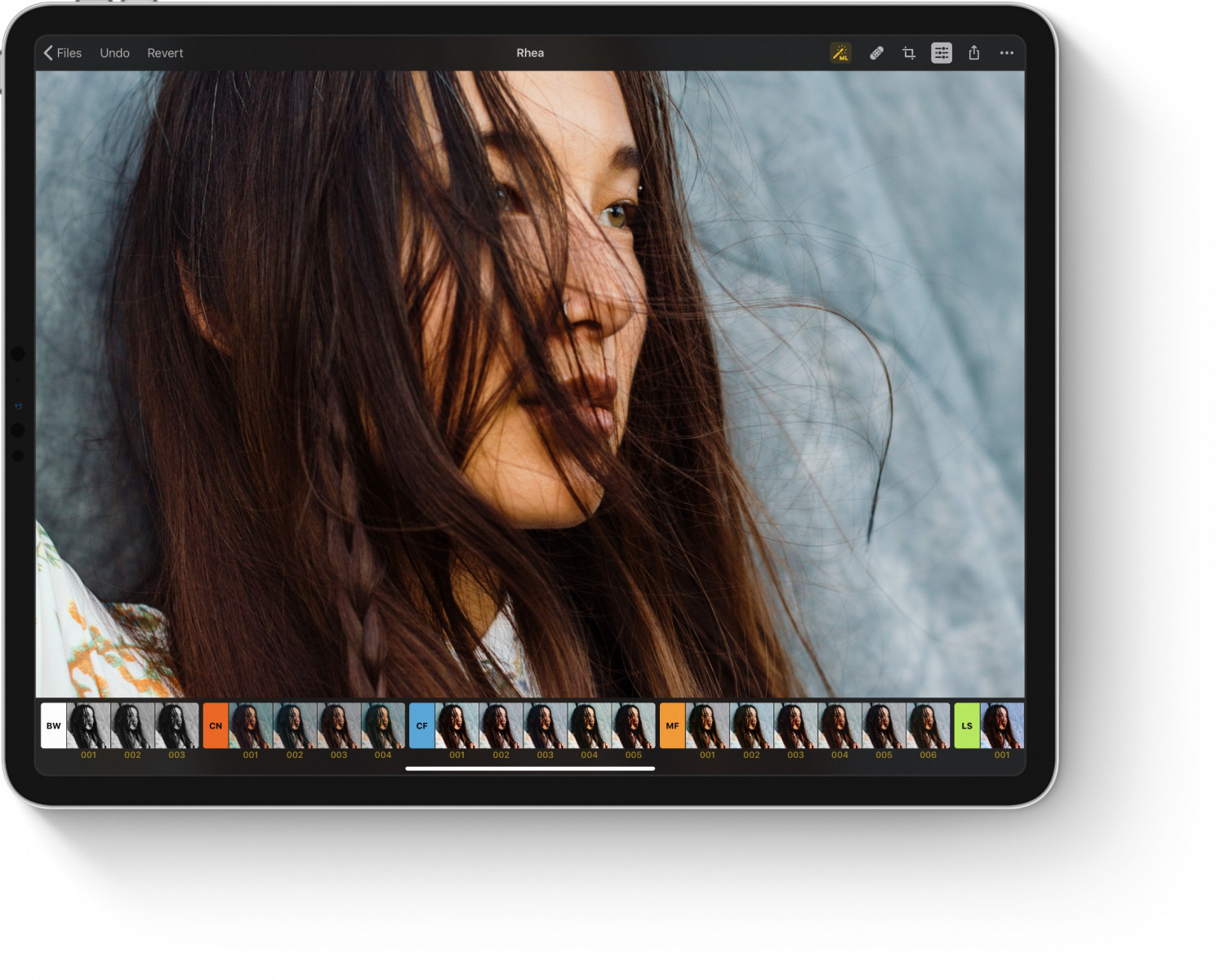
Task: Go back to Files browser
Action: tap(63, 53)
